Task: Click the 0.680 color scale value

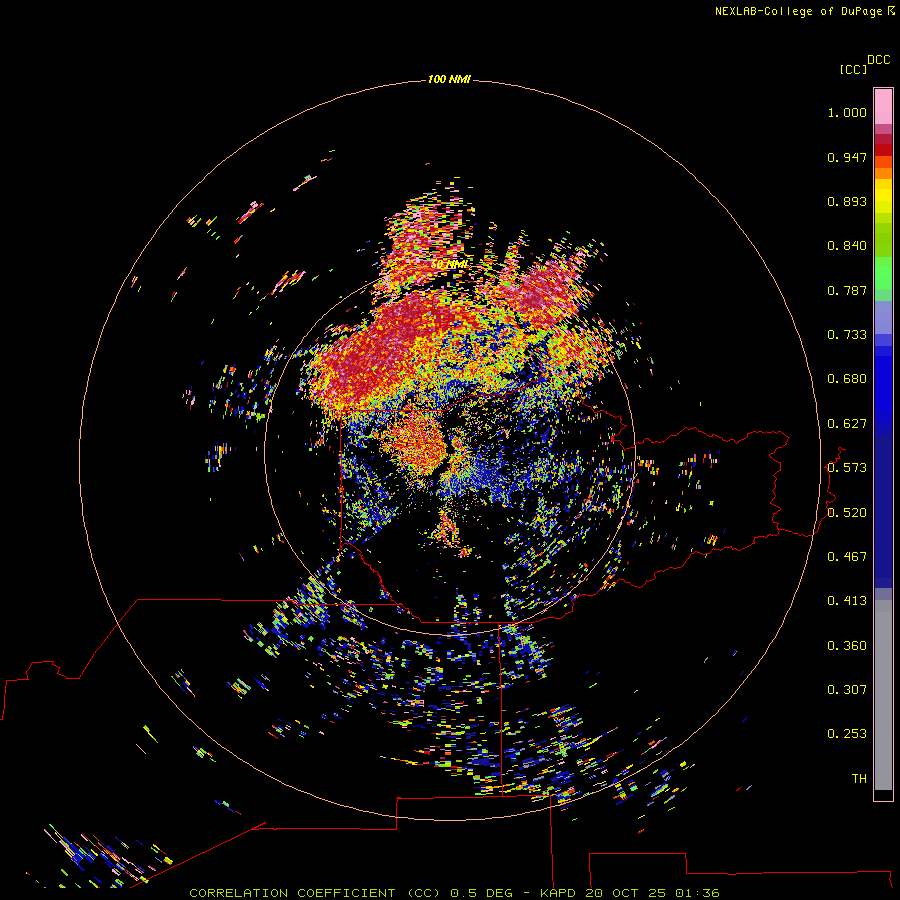Action: click(847, 379)
